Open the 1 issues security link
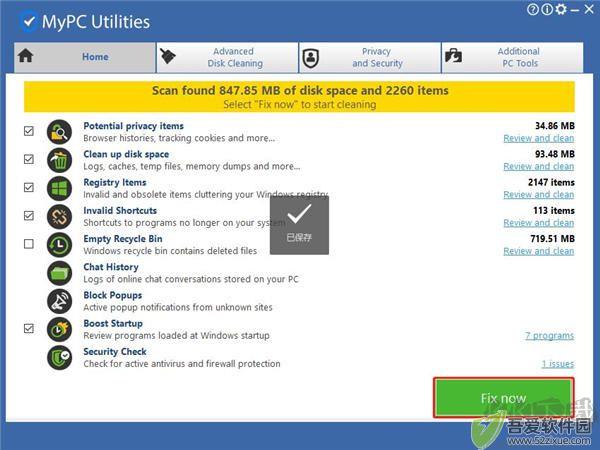Screen dimensions: 600x450 click(x=558, y=364)
